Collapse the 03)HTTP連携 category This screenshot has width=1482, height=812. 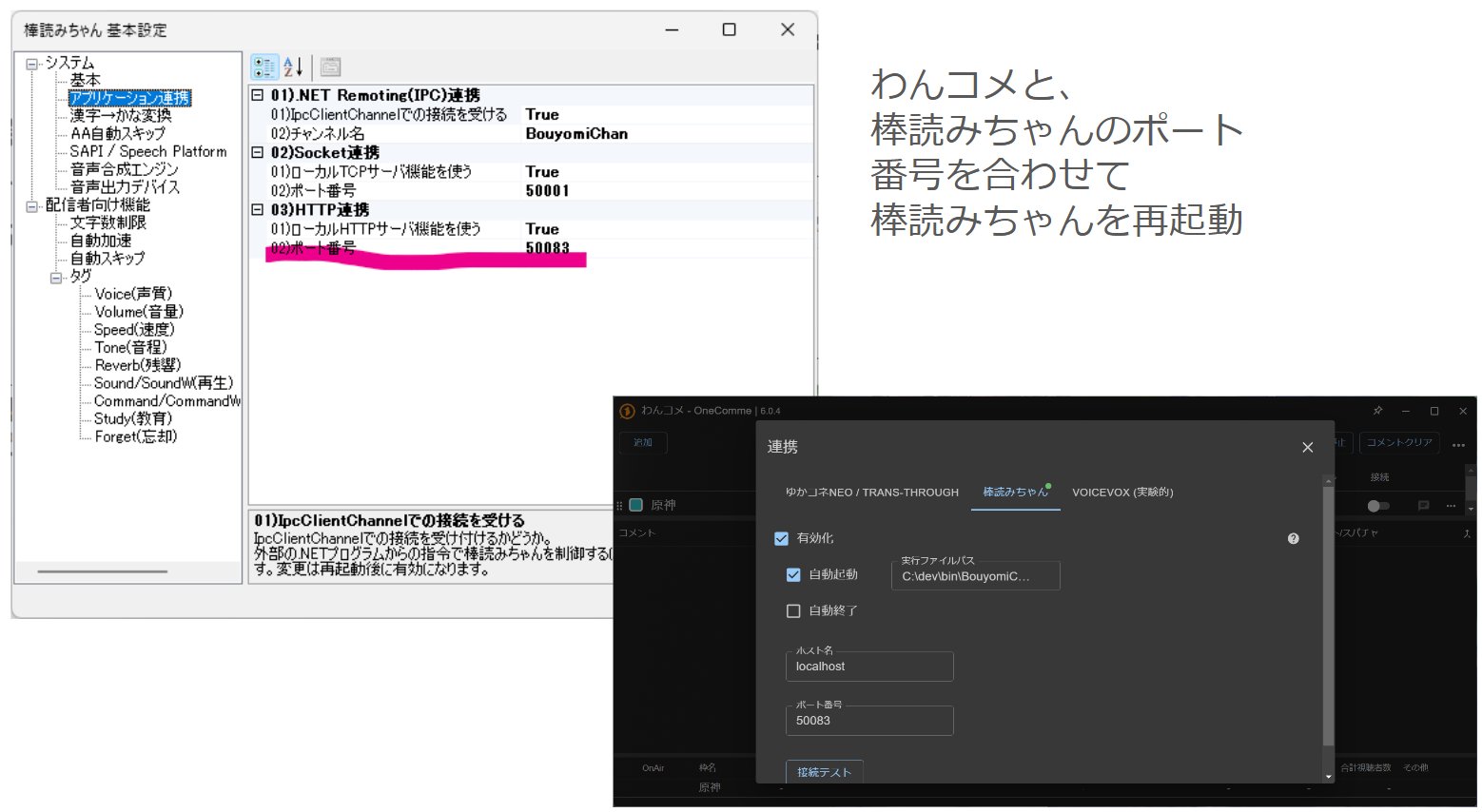(257, 209)
